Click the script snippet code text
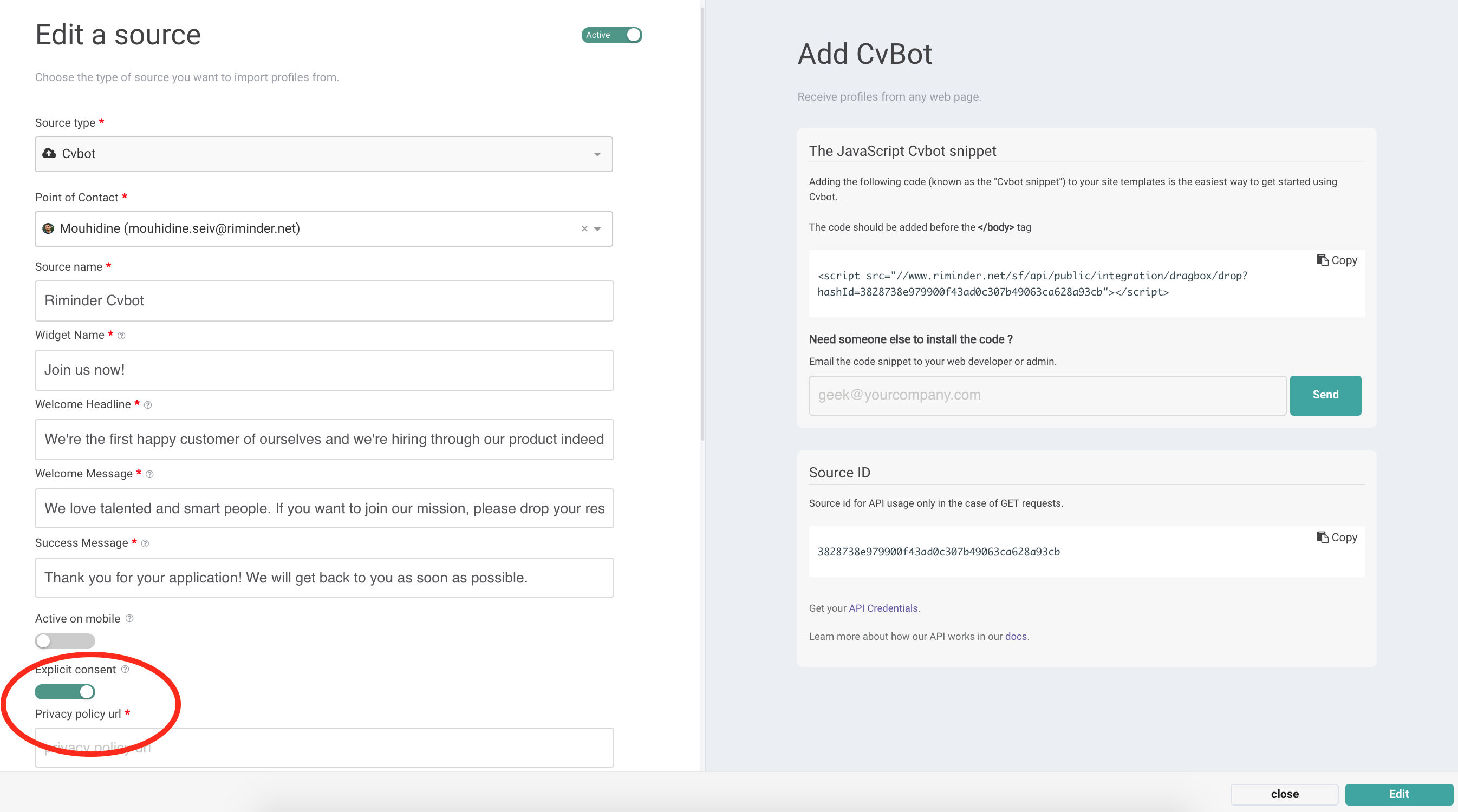Image resolution: width=1458 pixels, height=812 pixels. click(1032, 284)
